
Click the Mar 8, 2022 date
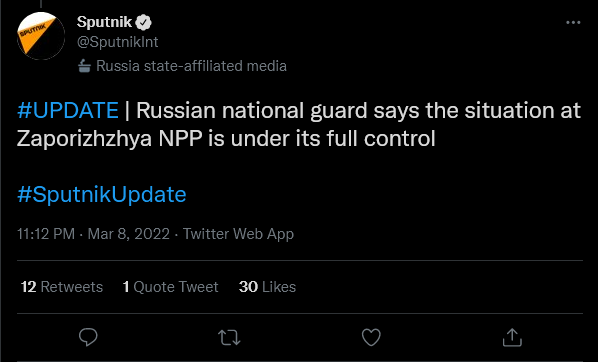pos(129,234)
